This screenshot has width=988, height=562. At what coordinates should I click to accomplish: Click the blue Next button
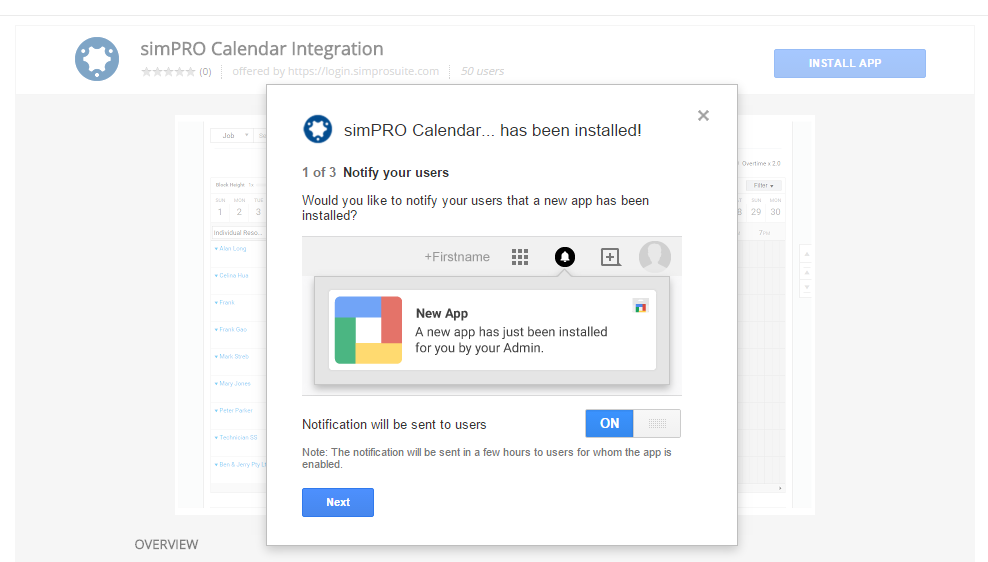338,502
